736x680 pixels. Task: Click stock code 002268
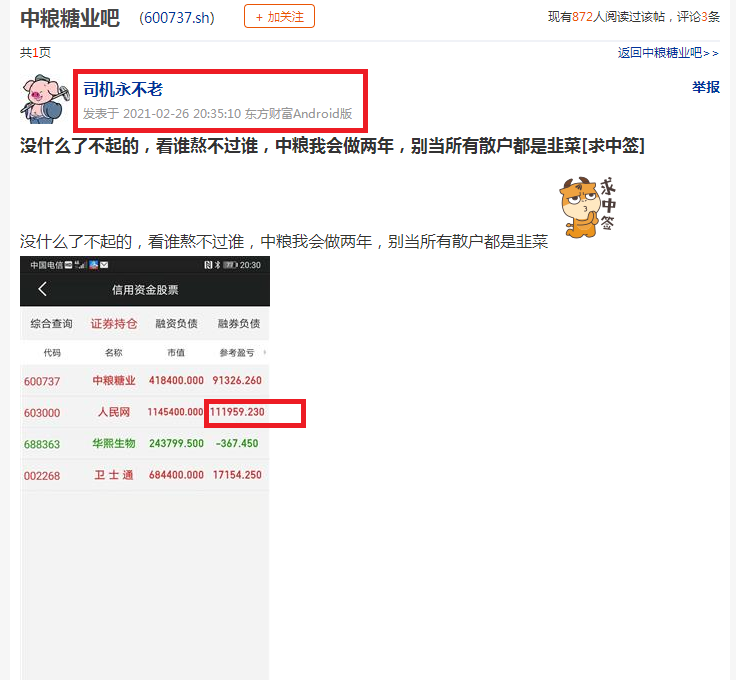[42, 476]
